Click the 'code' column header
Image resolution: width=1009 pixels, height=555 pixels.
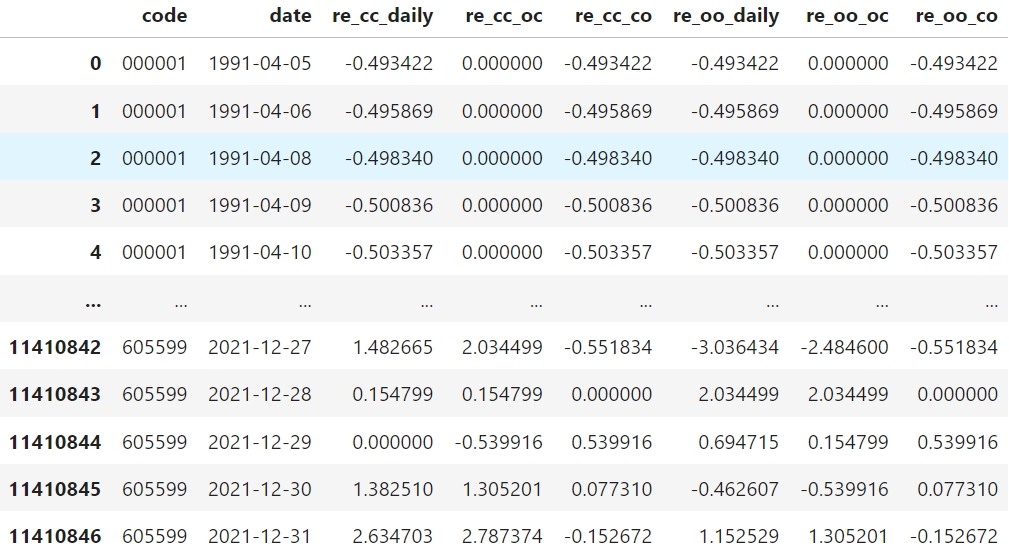click(x=164, y=17)
